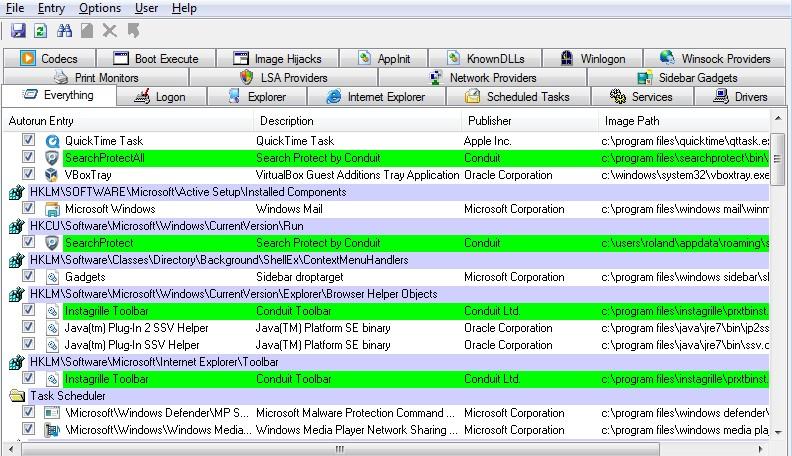Click the VBoxTray cube icon
Viewport: 792px width, 456px height.
[x=52, y=175]
